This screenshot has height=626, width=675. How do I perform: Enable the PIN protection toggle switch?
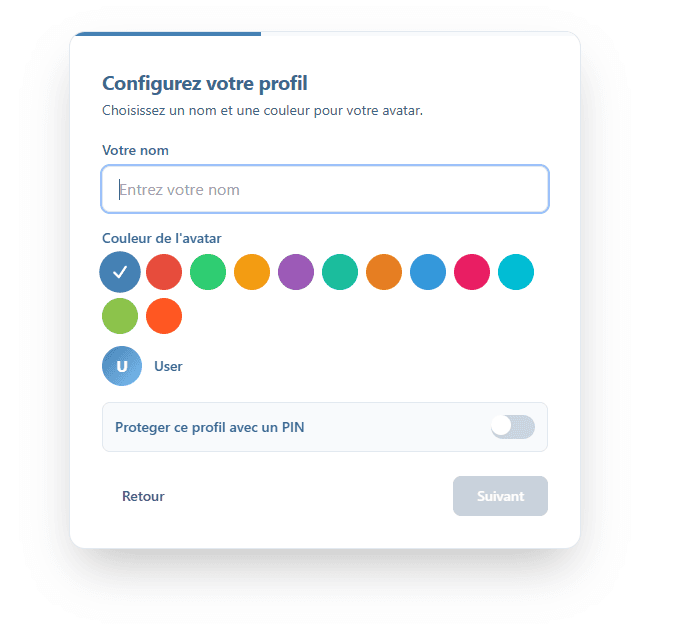click(x=512, y=427)
